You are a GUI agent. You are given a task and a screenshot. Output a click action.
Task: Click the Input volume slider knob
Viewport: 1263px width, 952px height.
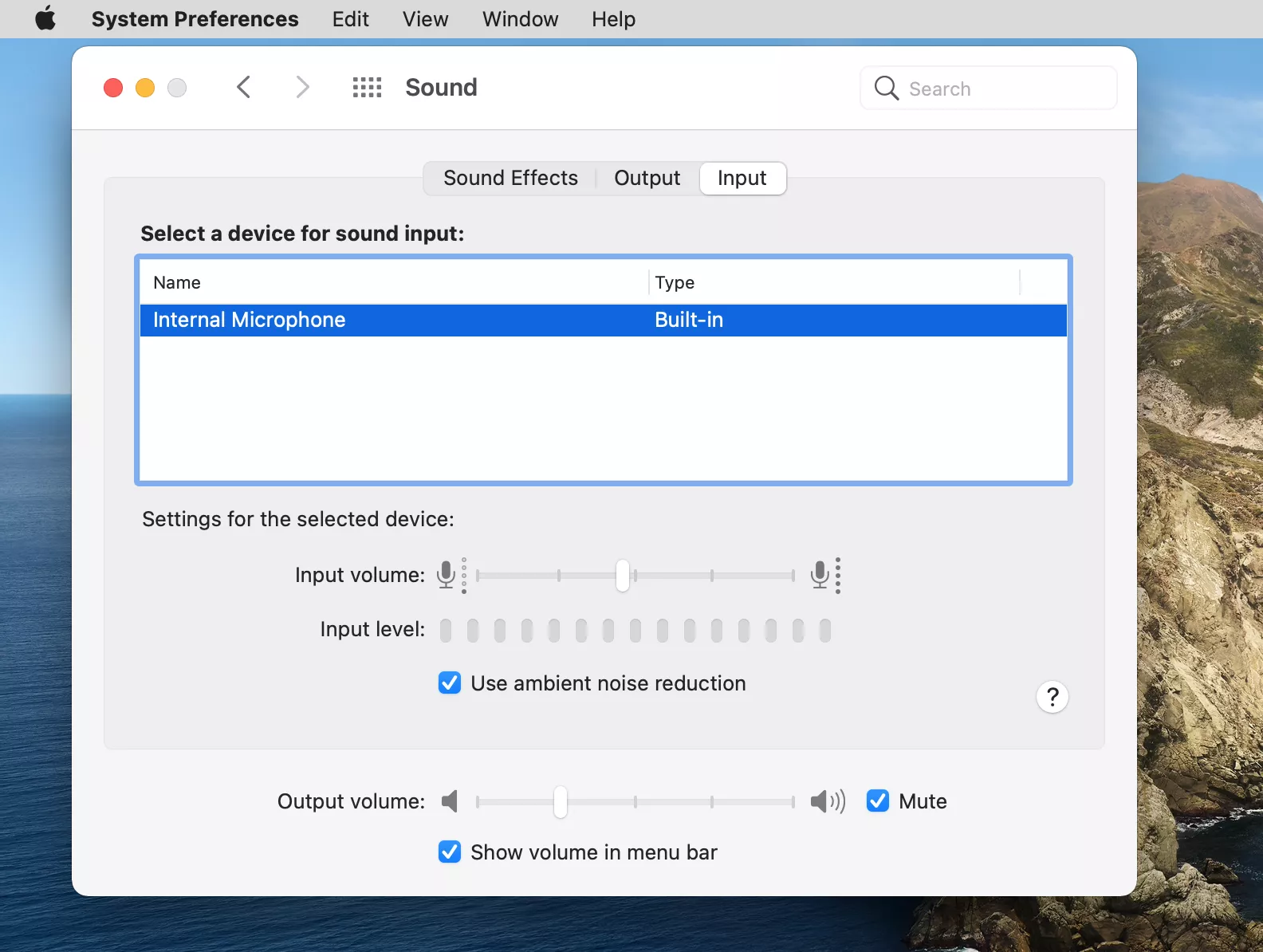(x=623, y=575)
